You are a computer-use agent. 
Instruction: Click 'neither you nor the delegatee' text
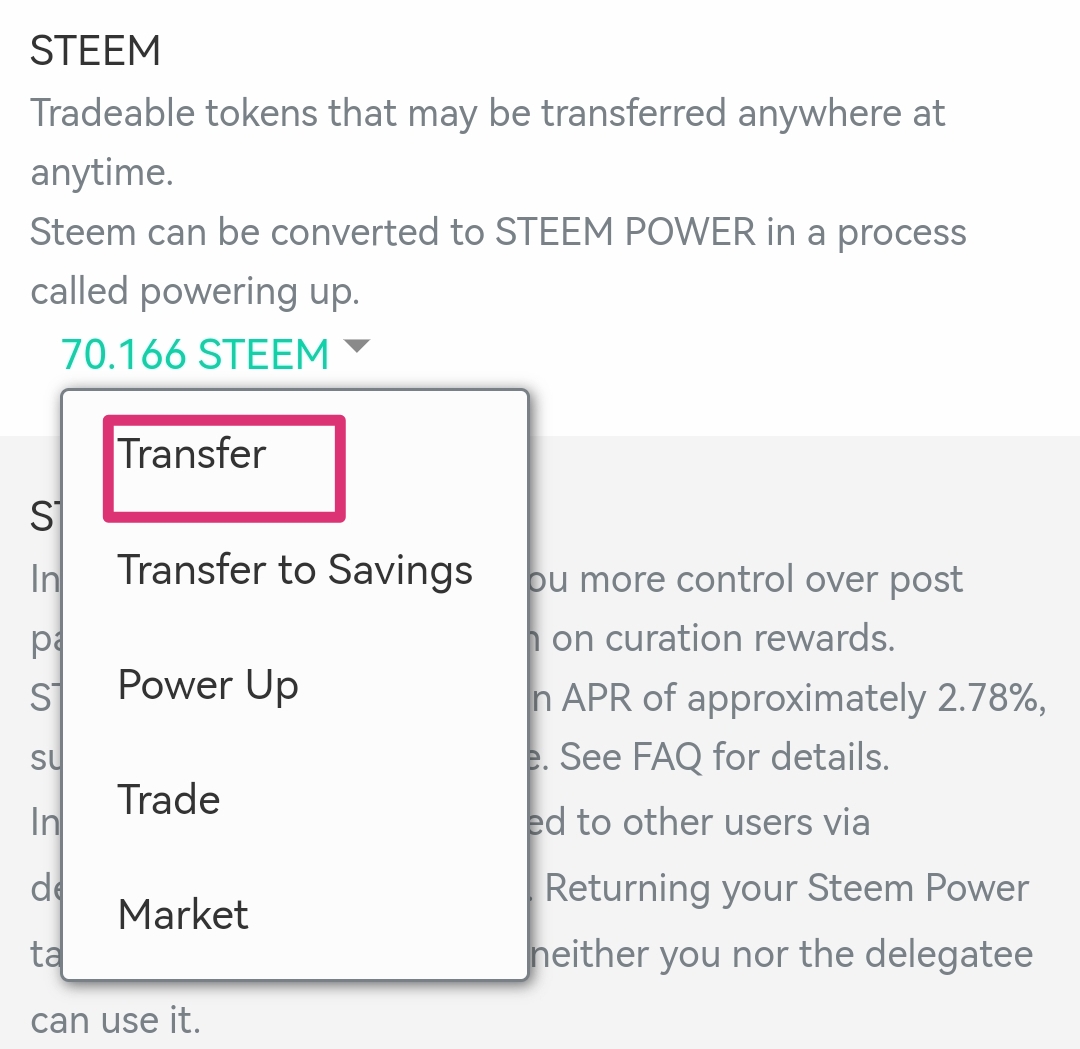pyautogui.click(x=782, y=954)
